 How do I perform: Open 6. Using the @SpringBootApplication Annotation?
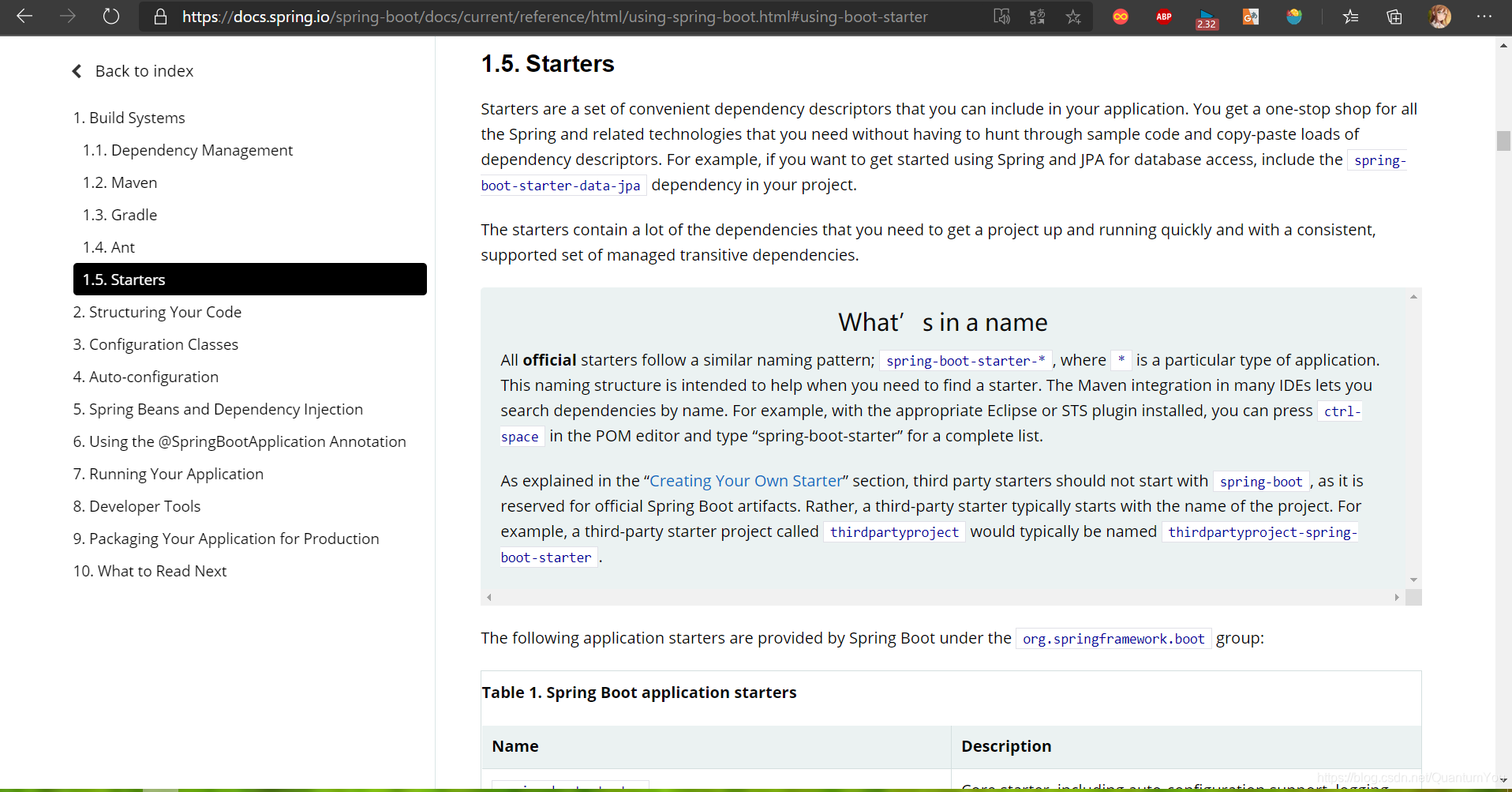(x=240, y=441)
